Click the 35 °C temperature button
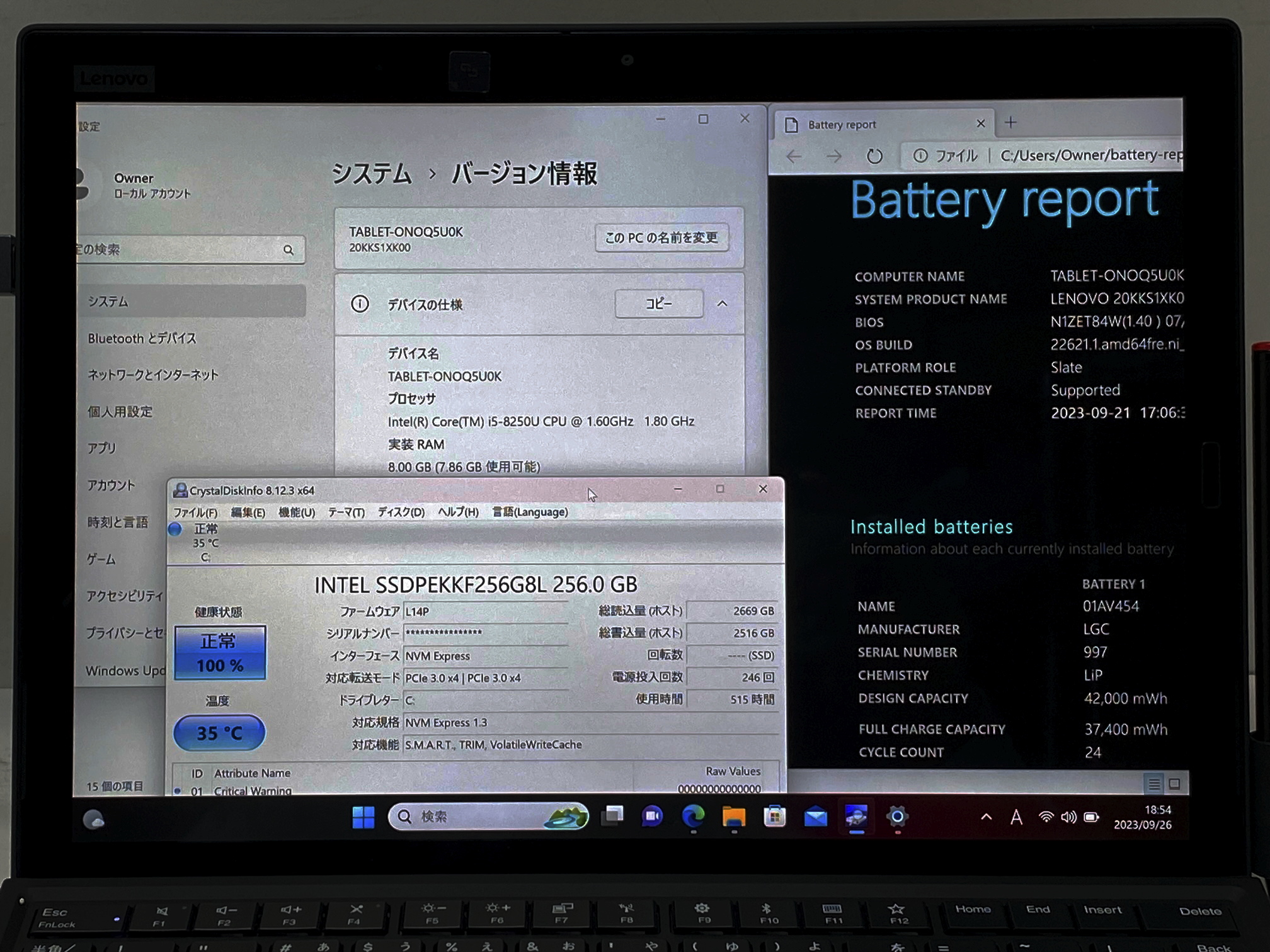 219,733
